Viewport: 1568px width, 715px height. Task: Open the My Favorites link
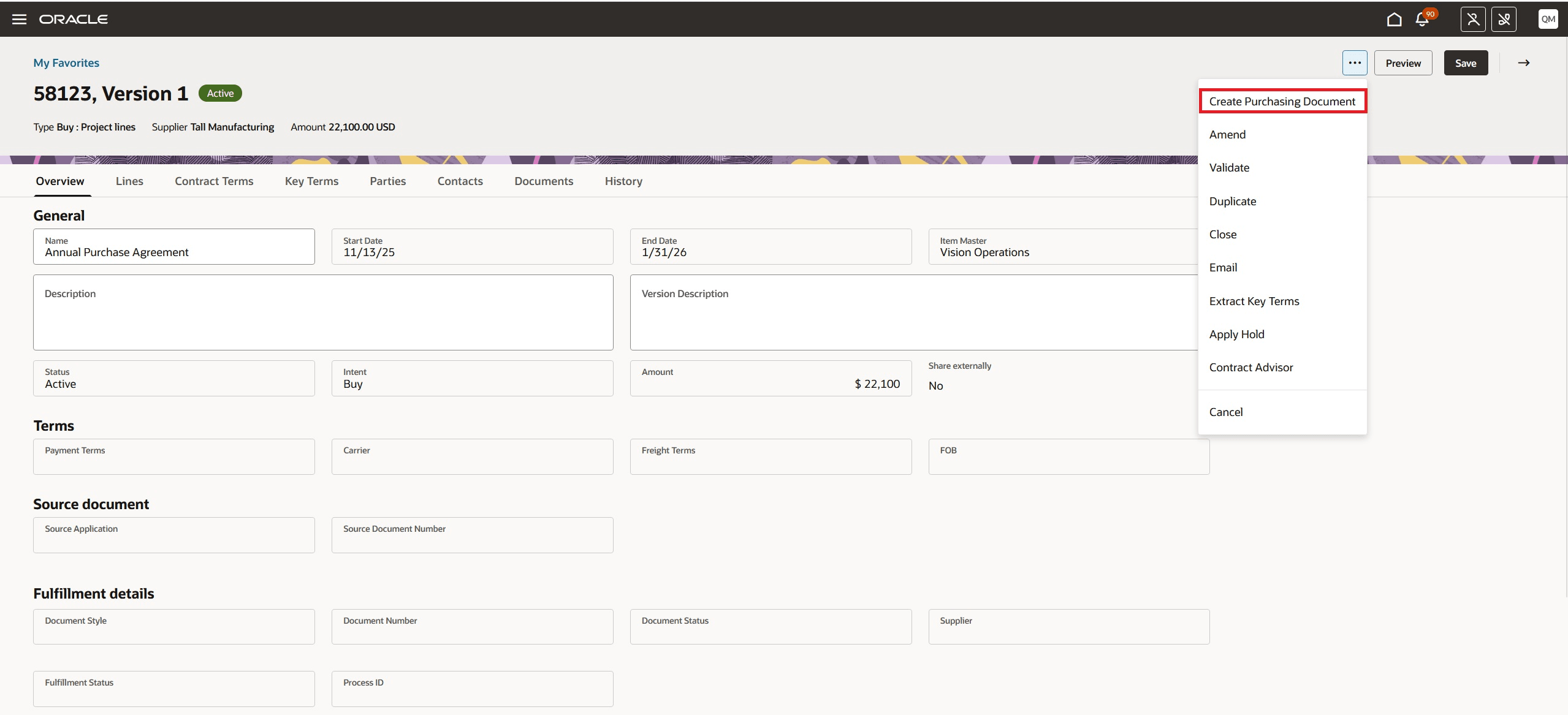click(66, 62)
